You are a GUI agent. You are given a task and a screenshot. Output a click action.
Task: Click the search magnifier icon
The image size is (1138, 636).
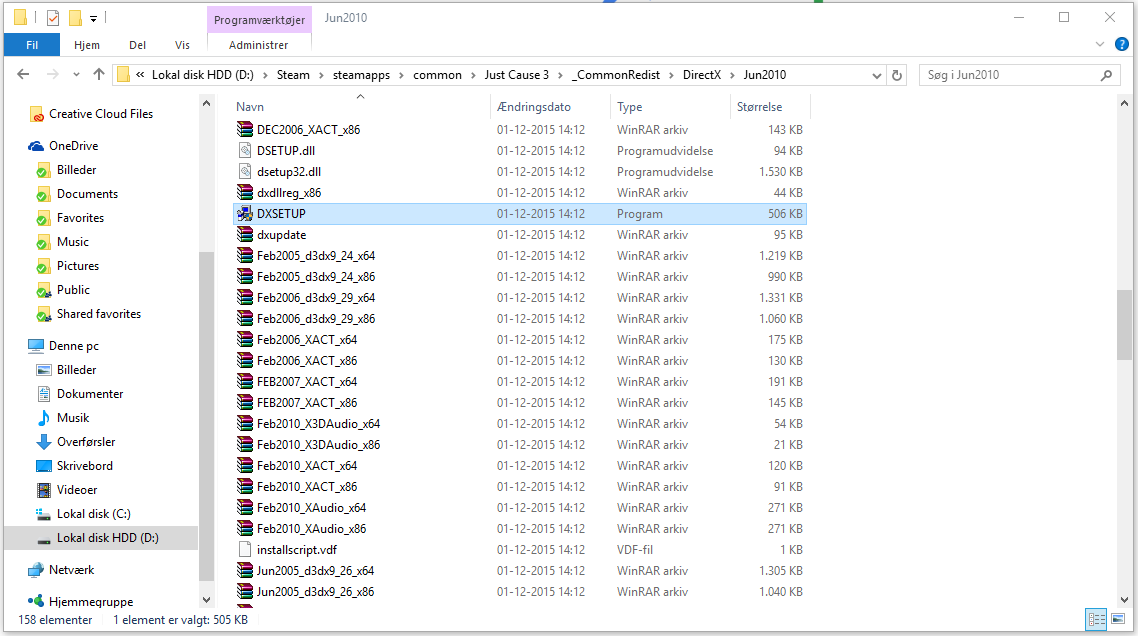[x=1106, y=75]
